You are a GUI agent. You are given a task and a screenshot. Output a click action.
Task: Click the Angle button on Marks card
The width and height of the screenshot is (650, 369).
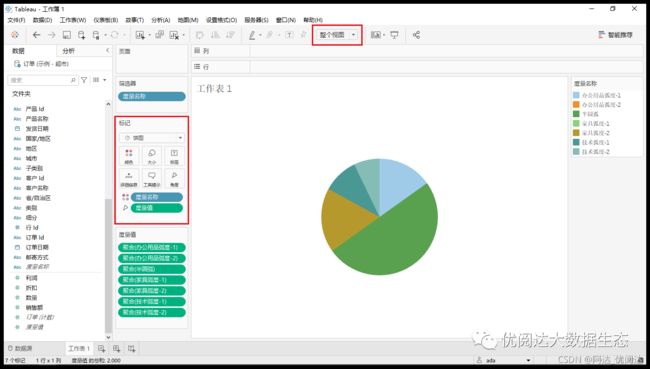(175, 179)
